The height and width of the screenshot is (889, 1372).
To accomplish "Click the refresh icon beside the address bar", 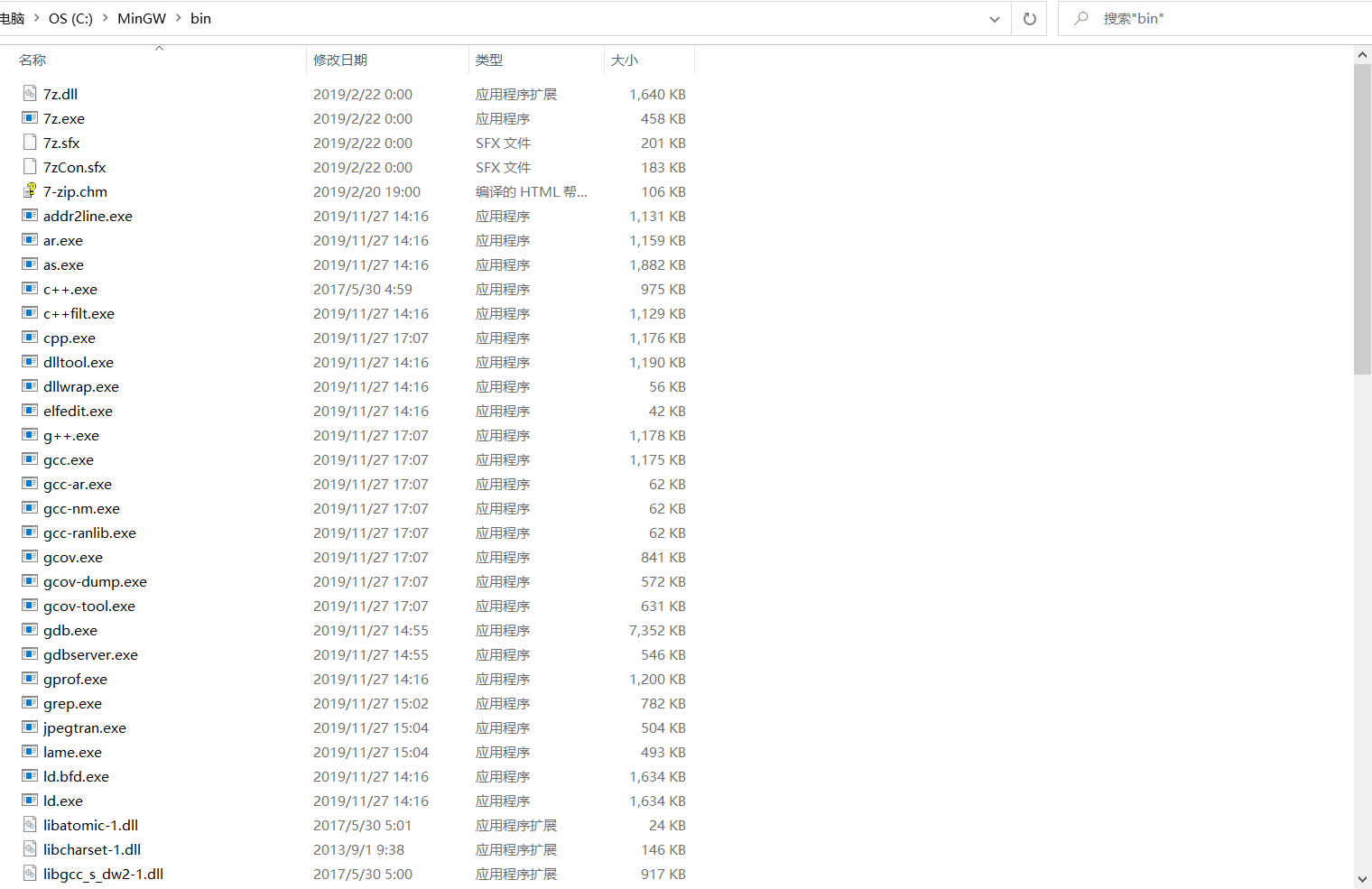I will click(1029, 18).
